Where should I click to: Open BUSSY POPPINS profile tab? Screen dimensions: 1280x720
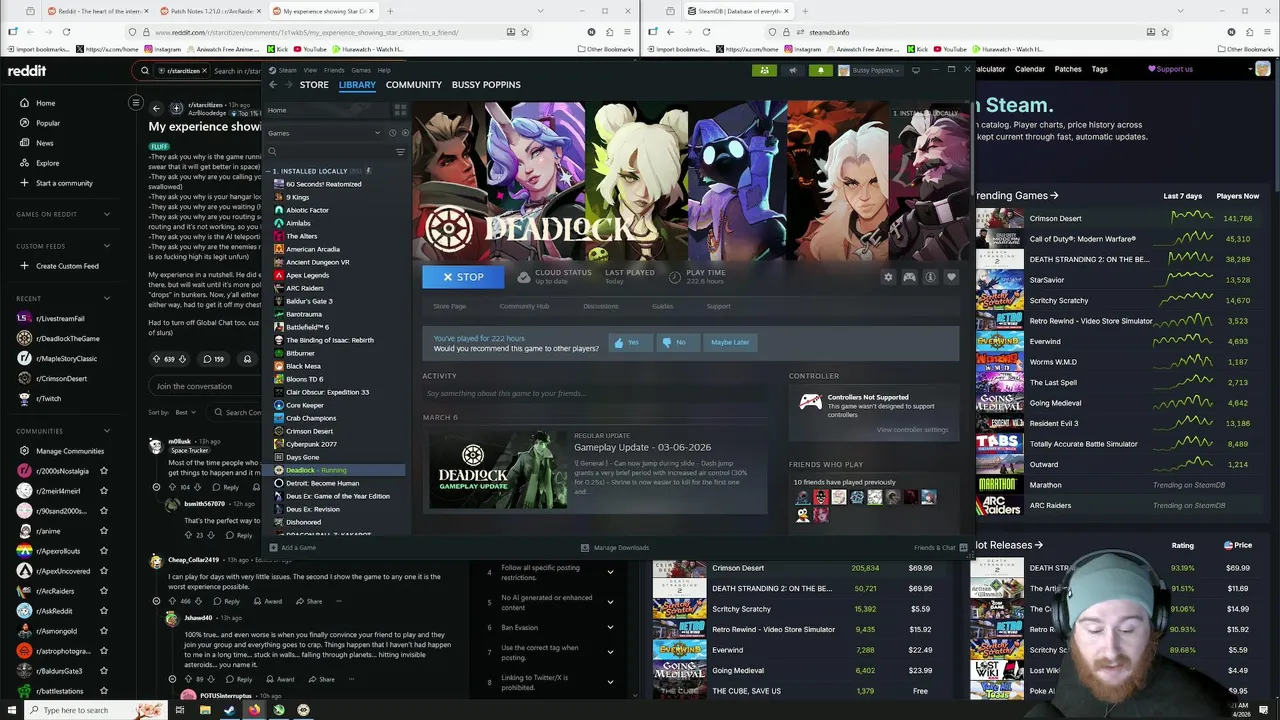click(486, 85)
